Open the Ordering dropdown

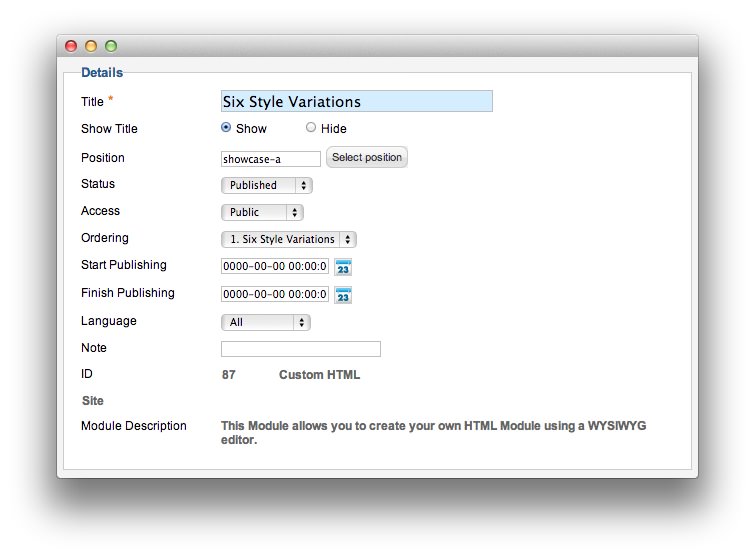click(x=289, y=239)
